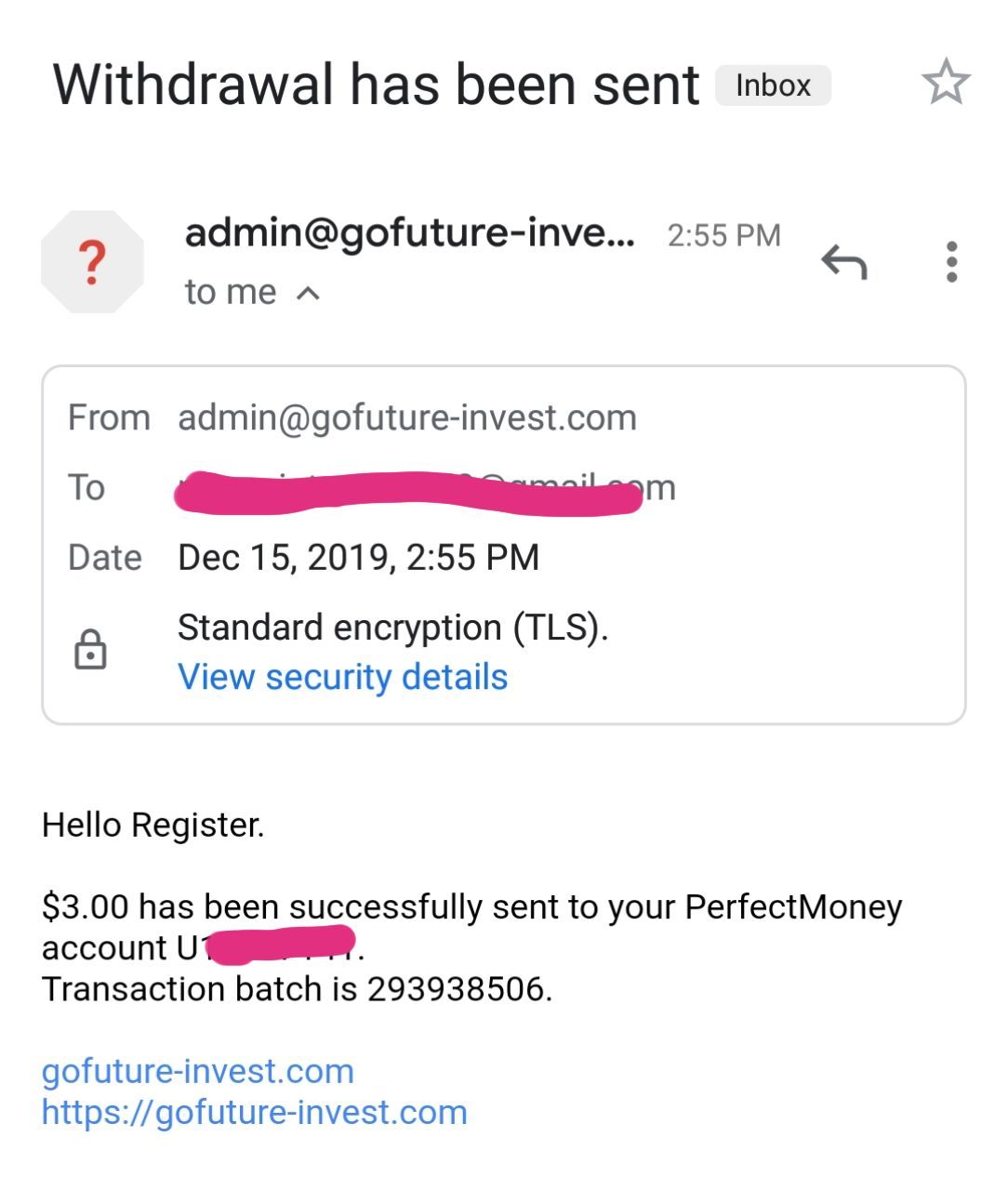
Task: Tap the redacted To email address
Action: (425, 489)
